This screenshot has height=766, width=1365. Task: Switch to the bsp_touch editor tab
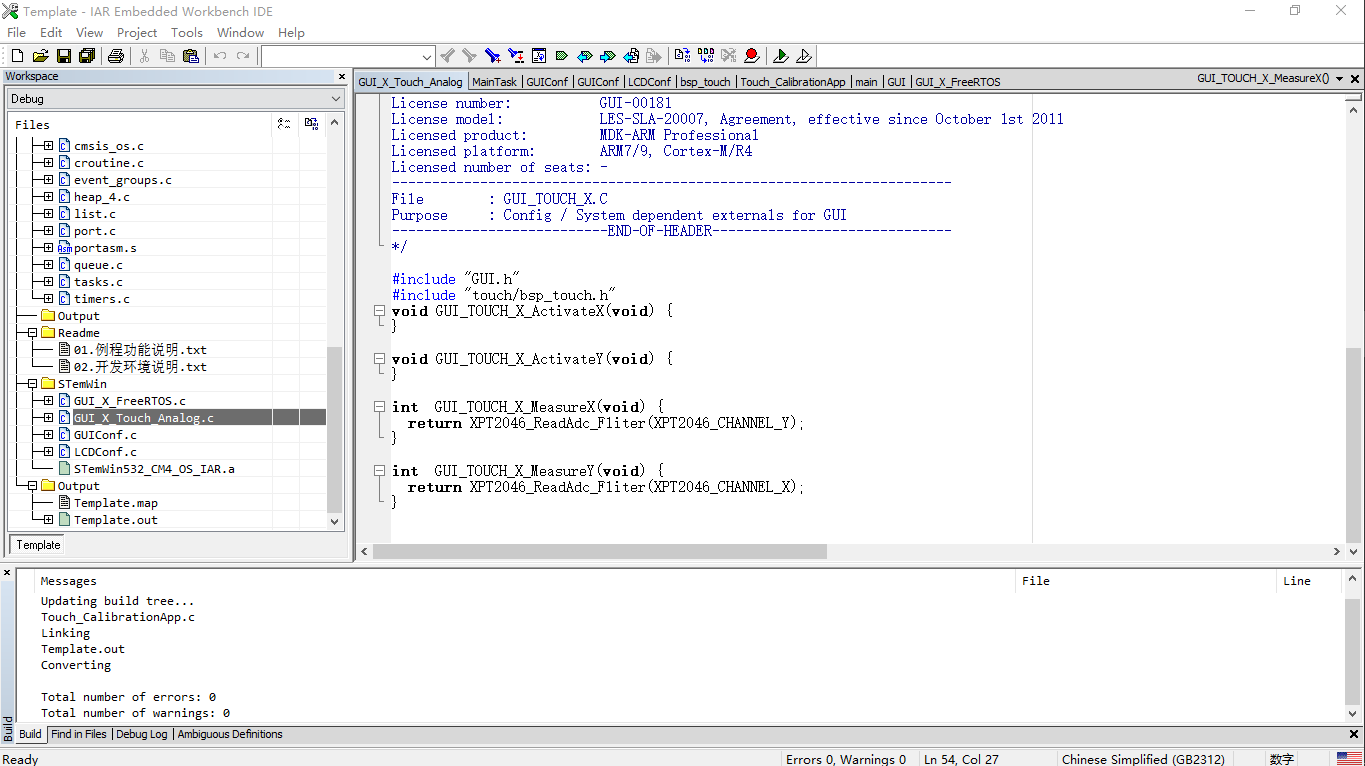coord(705,82)
